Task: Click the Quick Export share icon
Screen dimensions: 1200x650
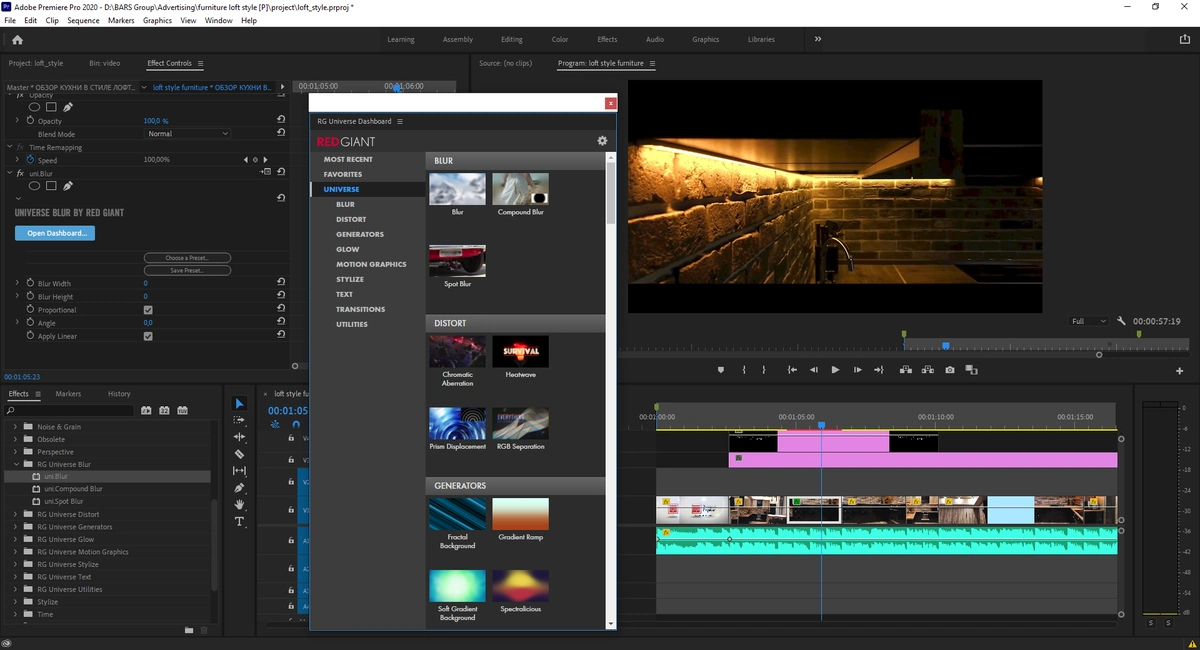Action: tap(1185, 39)
